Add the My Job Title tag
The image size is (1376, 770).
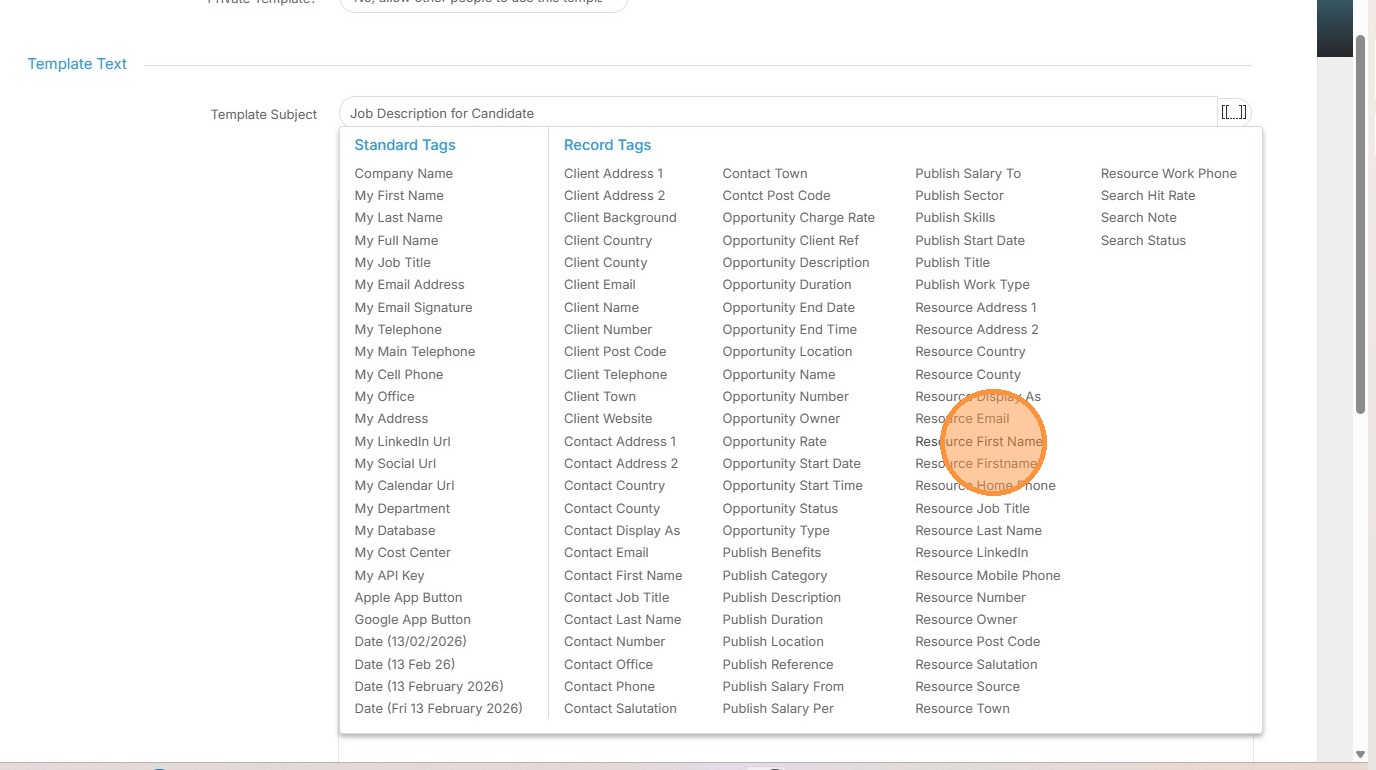pos(393,262)
